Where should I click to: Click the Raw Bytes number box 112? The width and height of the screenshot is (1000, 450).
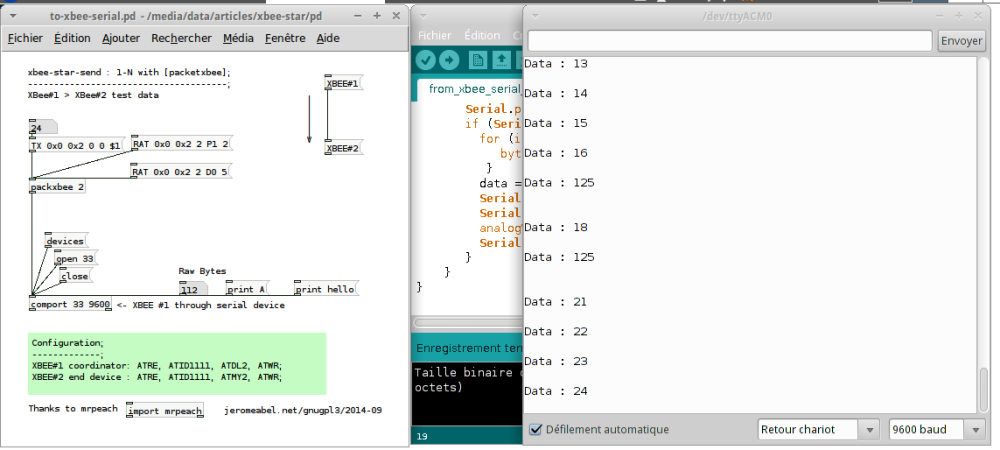point(192,289)
